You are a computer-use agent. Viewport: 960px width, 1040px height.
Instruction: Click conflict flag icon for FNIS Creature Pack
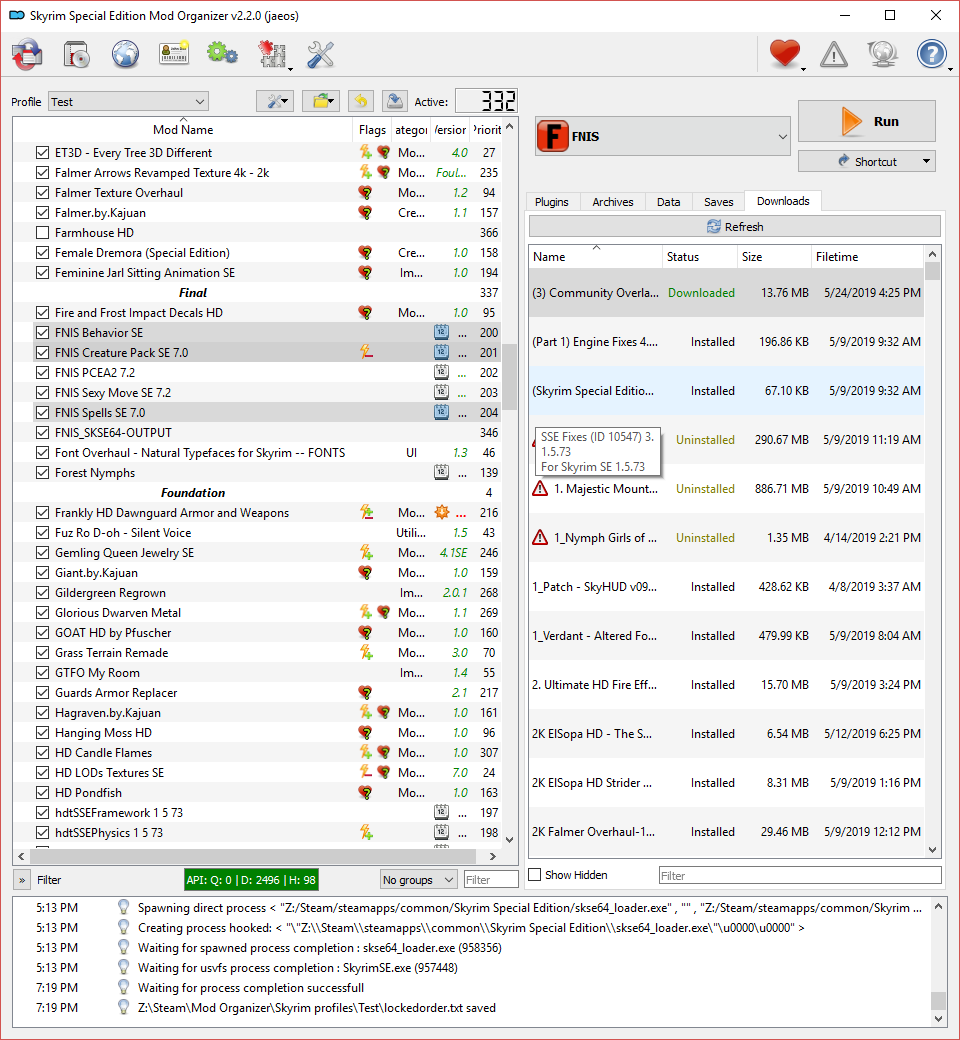tap(366, 352)
